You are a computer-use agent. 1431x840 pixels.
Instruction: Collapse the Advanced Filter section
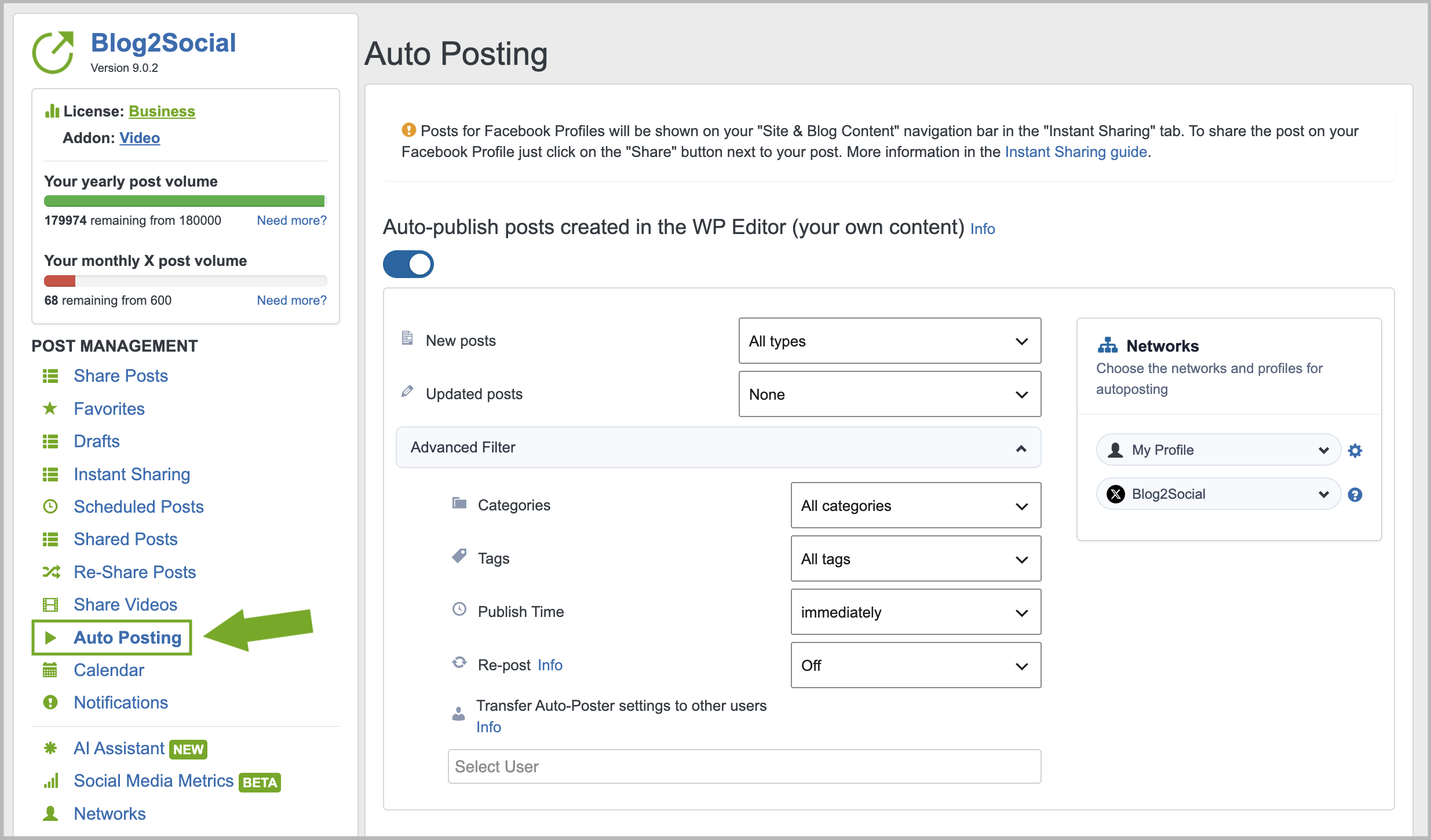718,447
